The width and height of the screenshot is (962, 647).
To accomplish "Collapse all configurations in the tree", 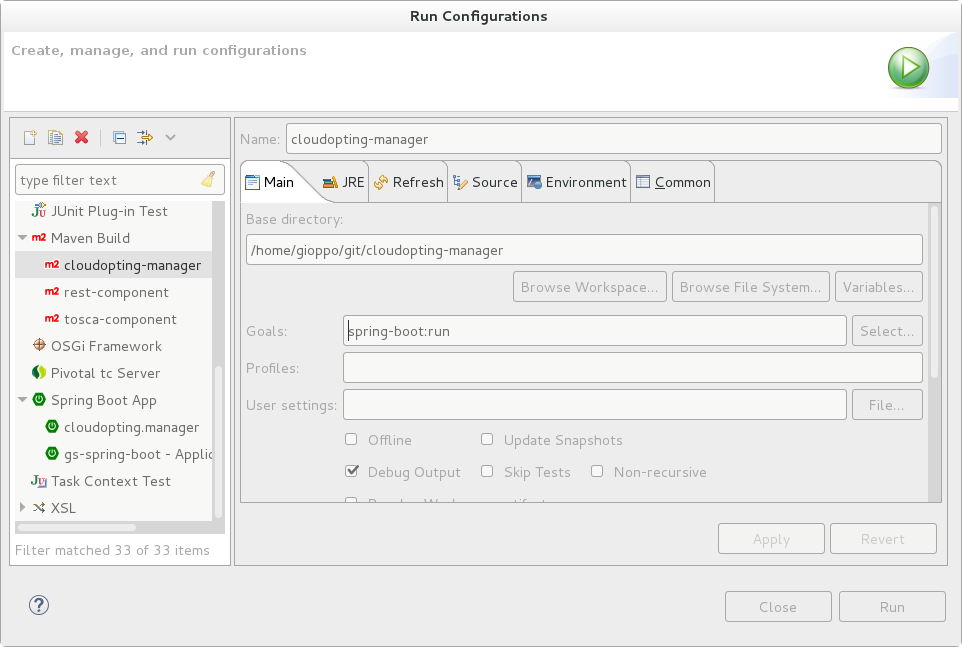I will tap(120, 137).
